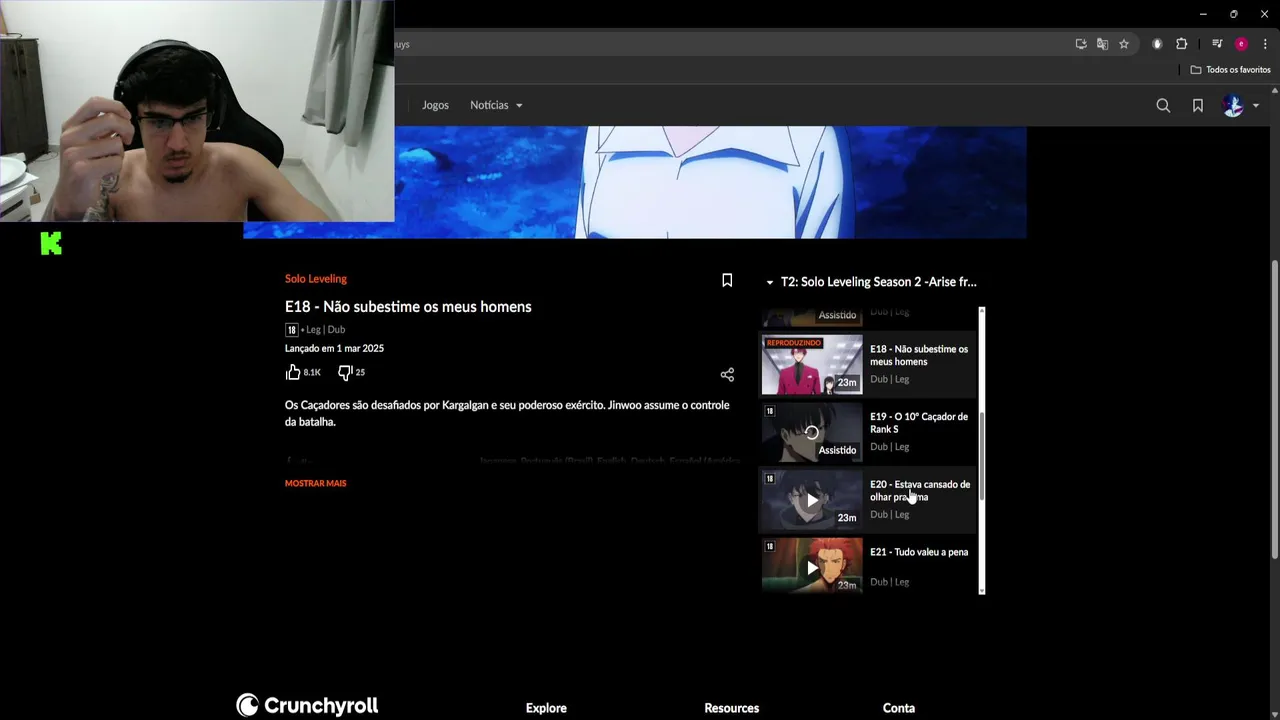Click the 'Assistido' label on the E19 thumbnail
Viewport: 1280px width, 720px height.
(838, 450)
